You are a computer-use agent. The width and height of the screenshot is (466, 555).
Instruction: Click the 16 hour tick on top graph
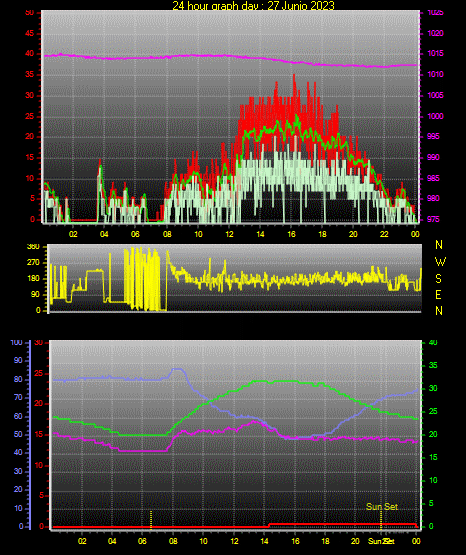point(291,234)
